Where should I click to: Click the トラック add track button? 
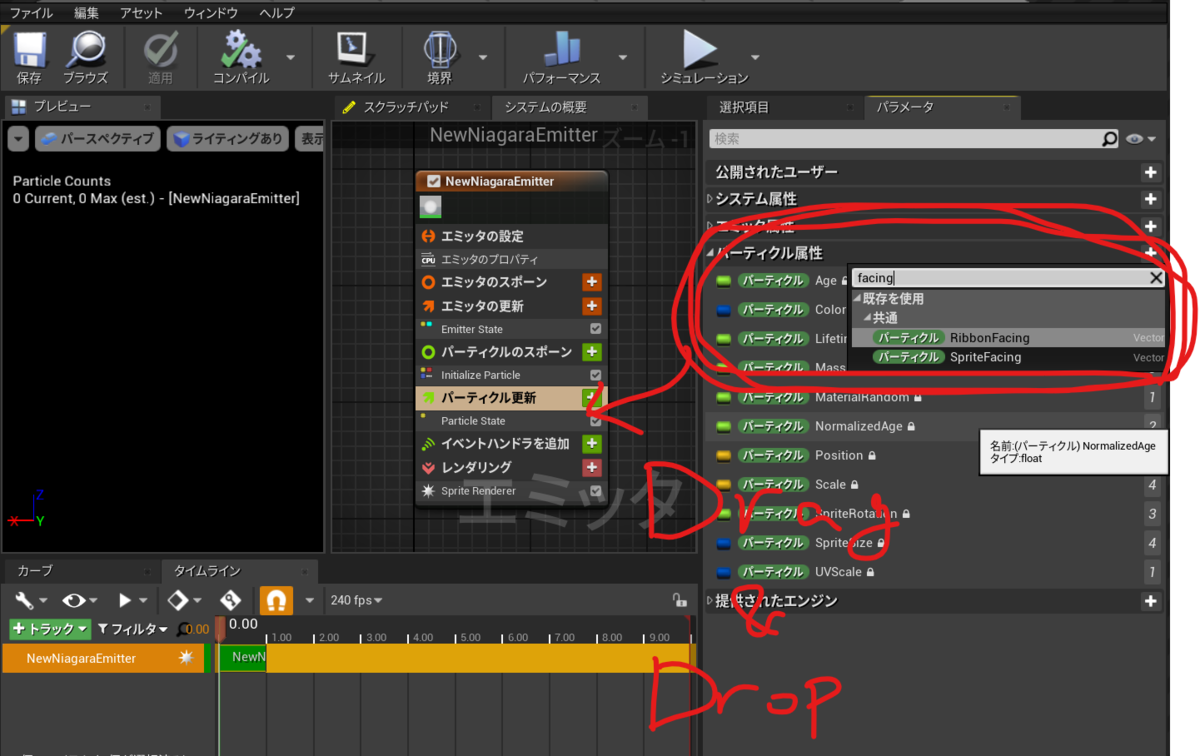coord(50,629)
